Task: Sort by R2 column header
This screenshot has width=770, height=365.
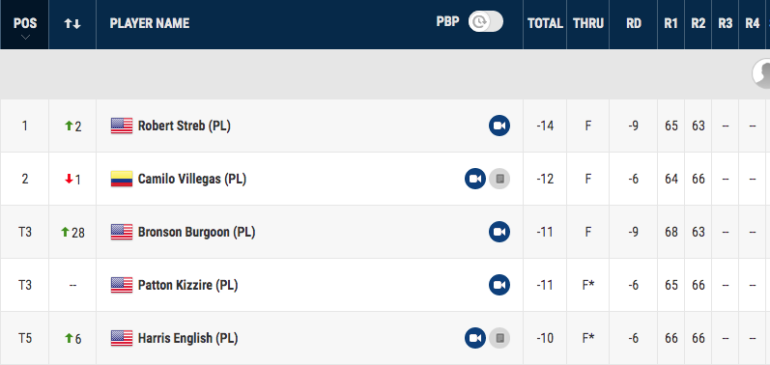Action: 698,23
